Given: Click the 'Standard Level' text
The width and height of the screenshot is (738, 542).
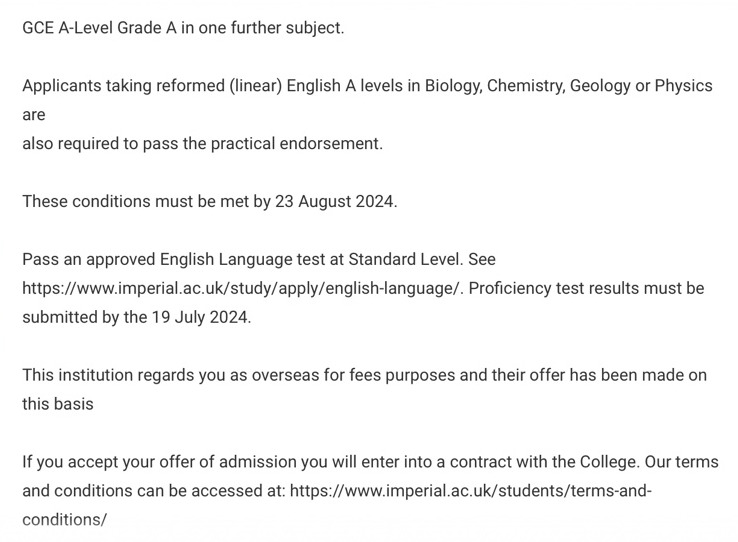Looking at the screenshot, I should coord(404,259).
